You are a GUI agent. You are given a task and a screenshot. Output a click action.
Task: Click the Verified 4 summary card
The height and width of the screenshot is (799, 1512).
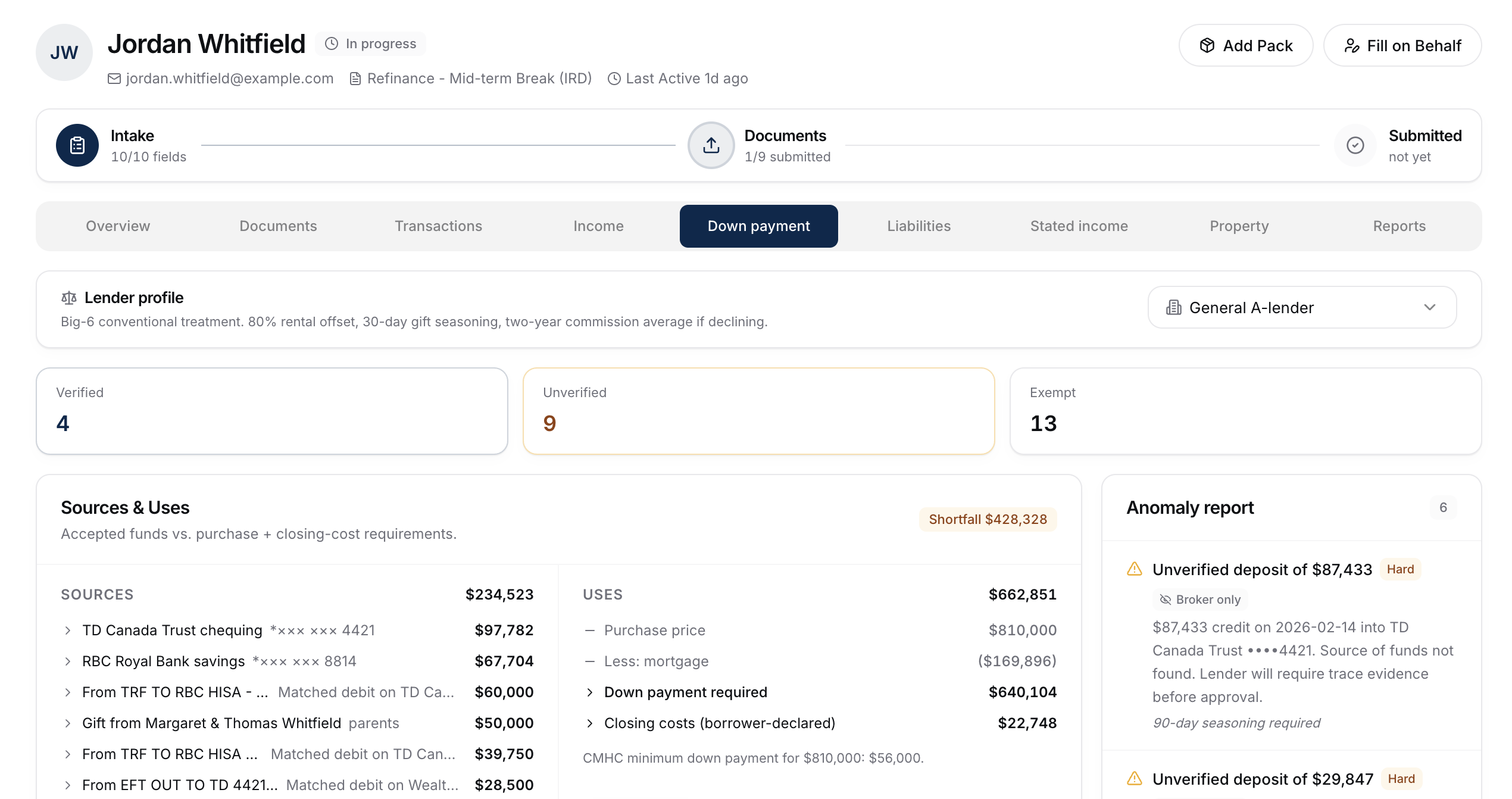[x=272, y=411]
